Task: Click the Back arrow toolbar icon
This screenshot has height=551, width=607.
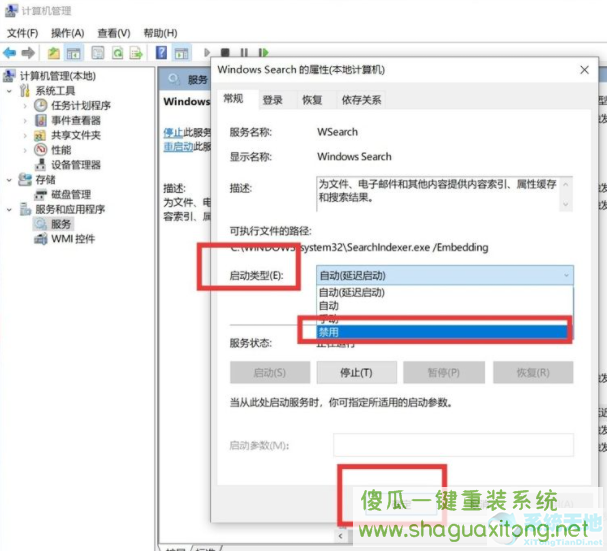Action: (x=9, y=52)
